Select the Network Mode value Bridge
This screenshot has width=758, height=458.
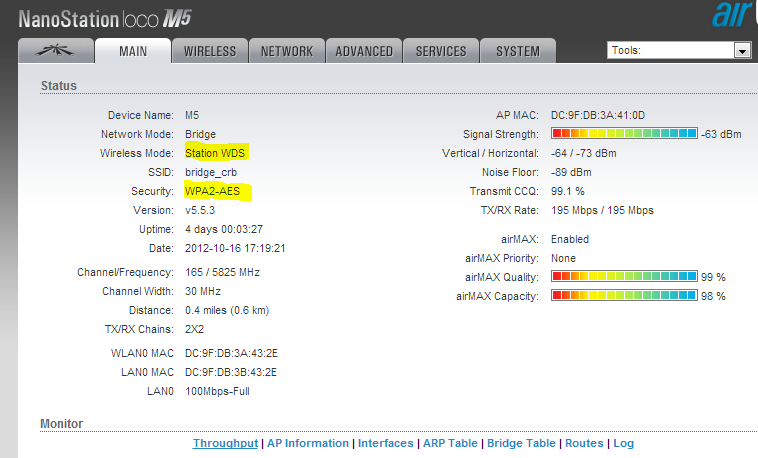(201, 134)
